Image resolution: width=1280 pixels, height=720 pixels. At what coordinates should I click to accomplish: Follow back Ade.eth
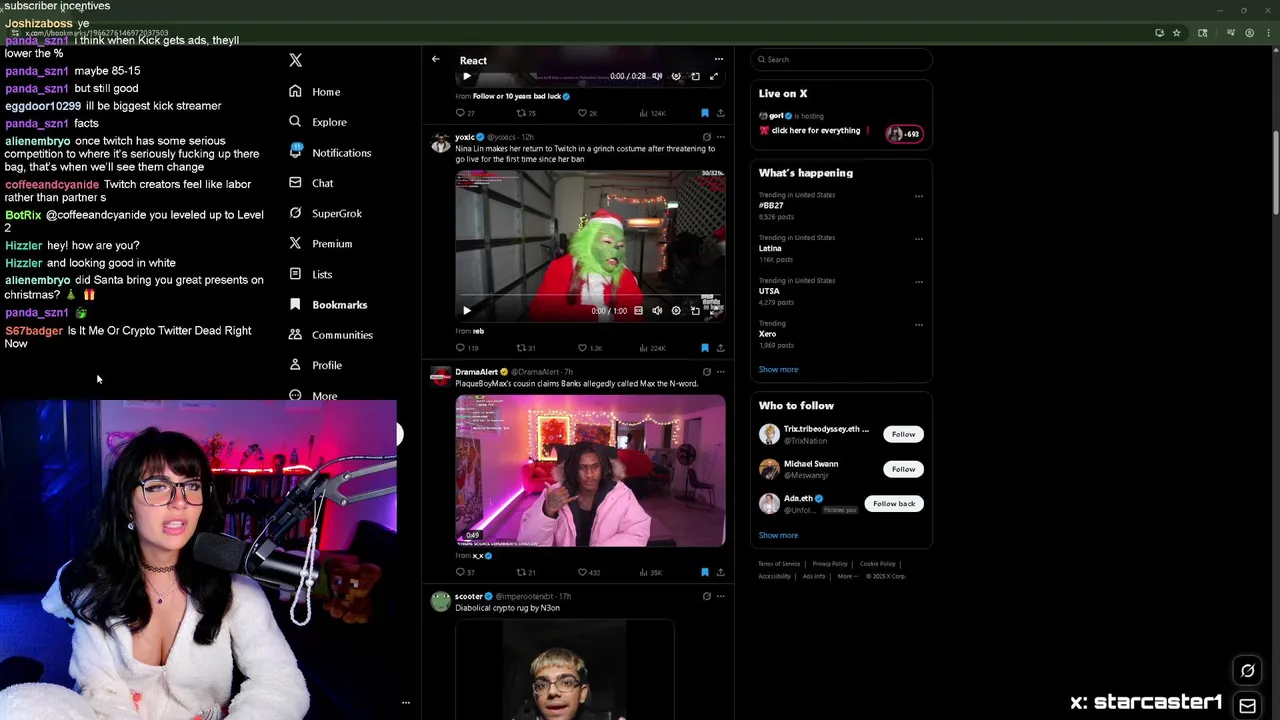(894, 504)
